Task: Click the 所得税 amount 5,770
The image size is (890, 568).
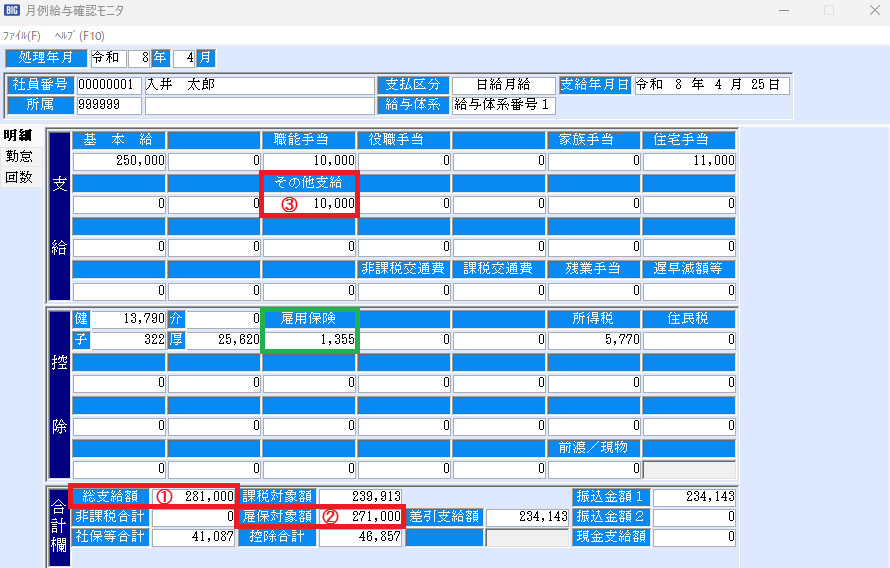Action: pyautogui.click(x=594, y=340)
